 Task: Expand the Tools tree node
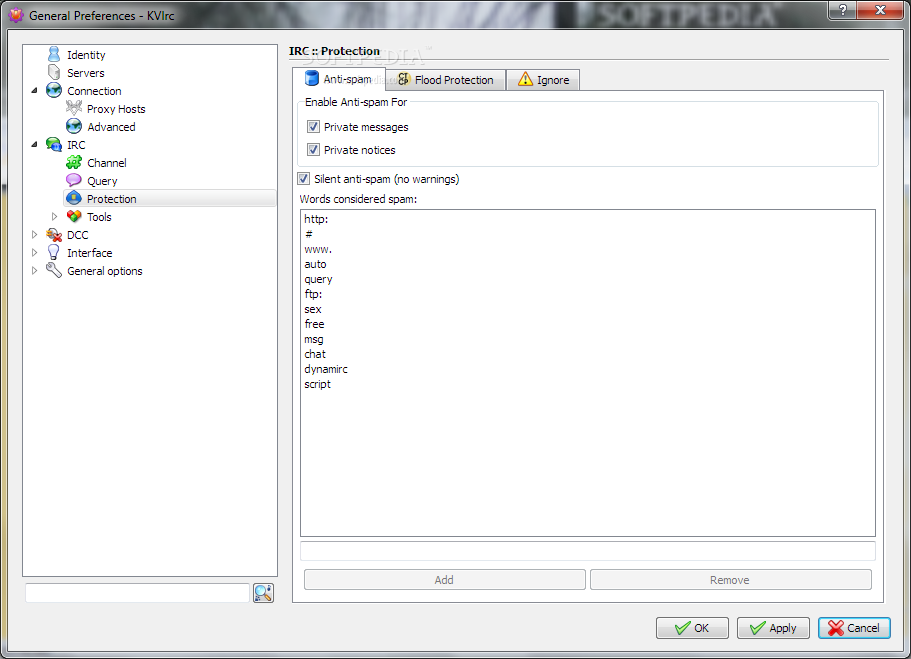55,216
